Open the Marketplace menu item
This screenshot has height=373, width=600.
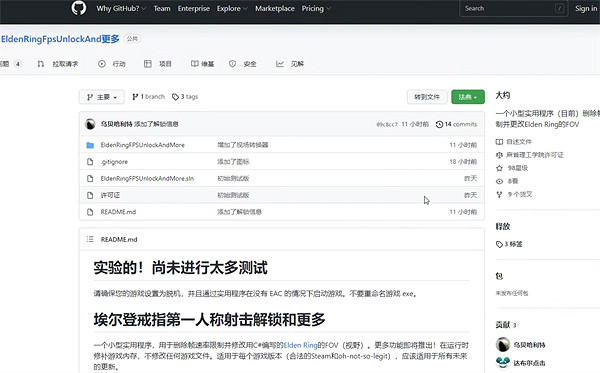pos(275,8)
